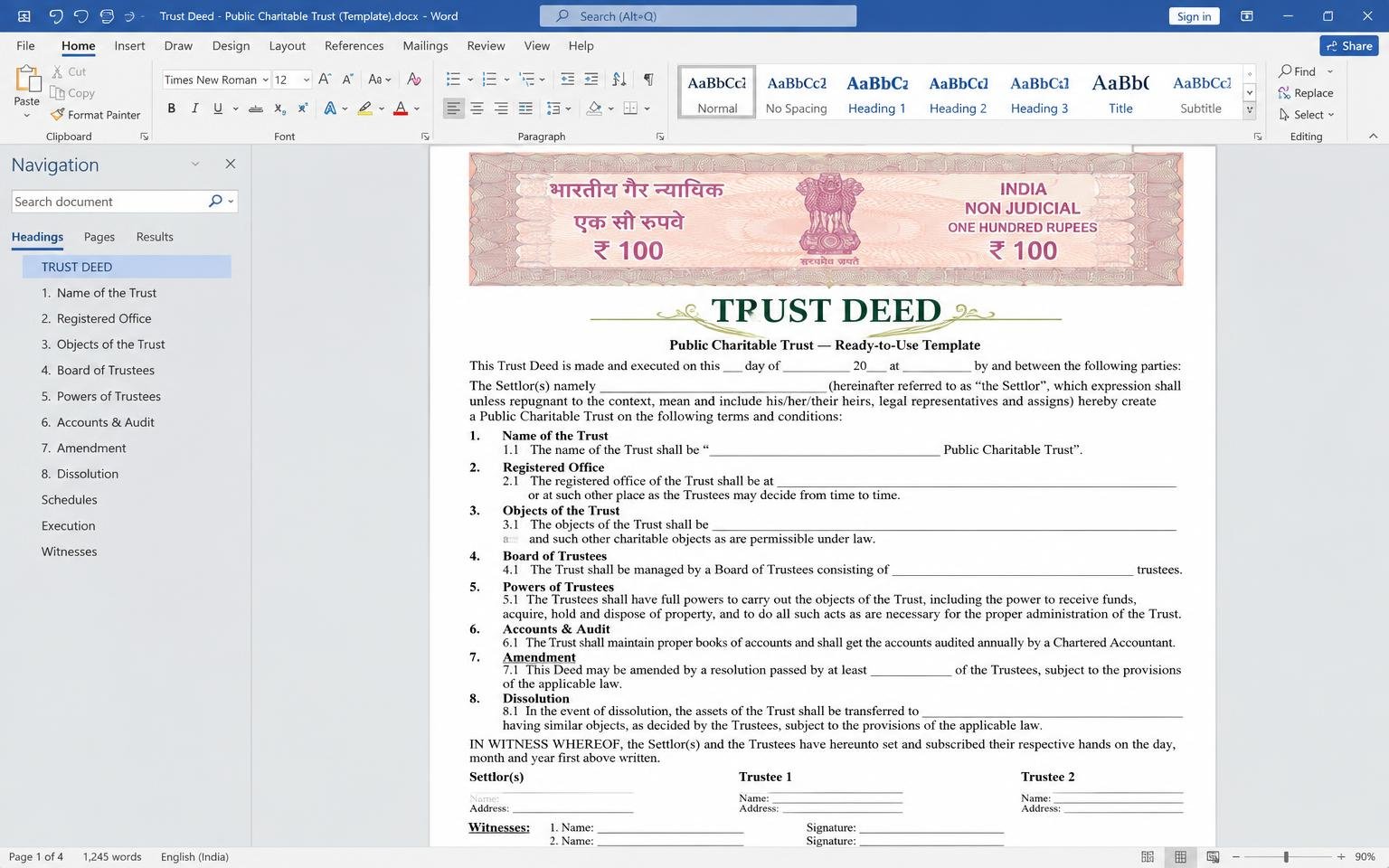The height and width of the screenshot is (868, 1389).
Task: Click the Sign in button
Action: (1194, 16)
